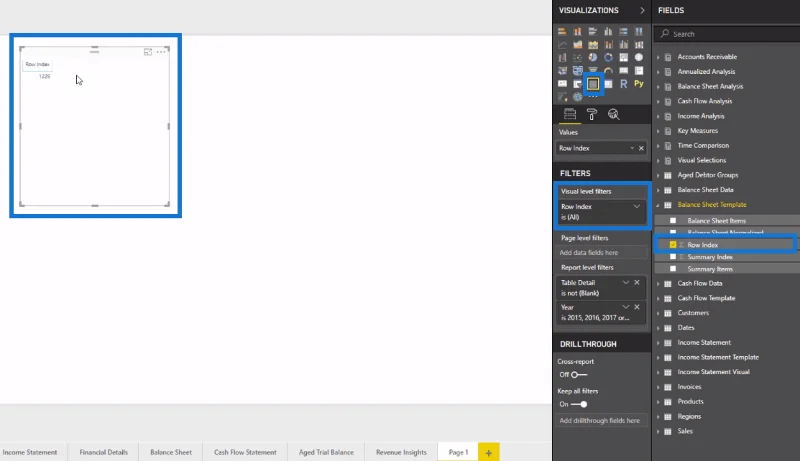
Task: Select the Key Measures table
Action: tap(697, 131)
